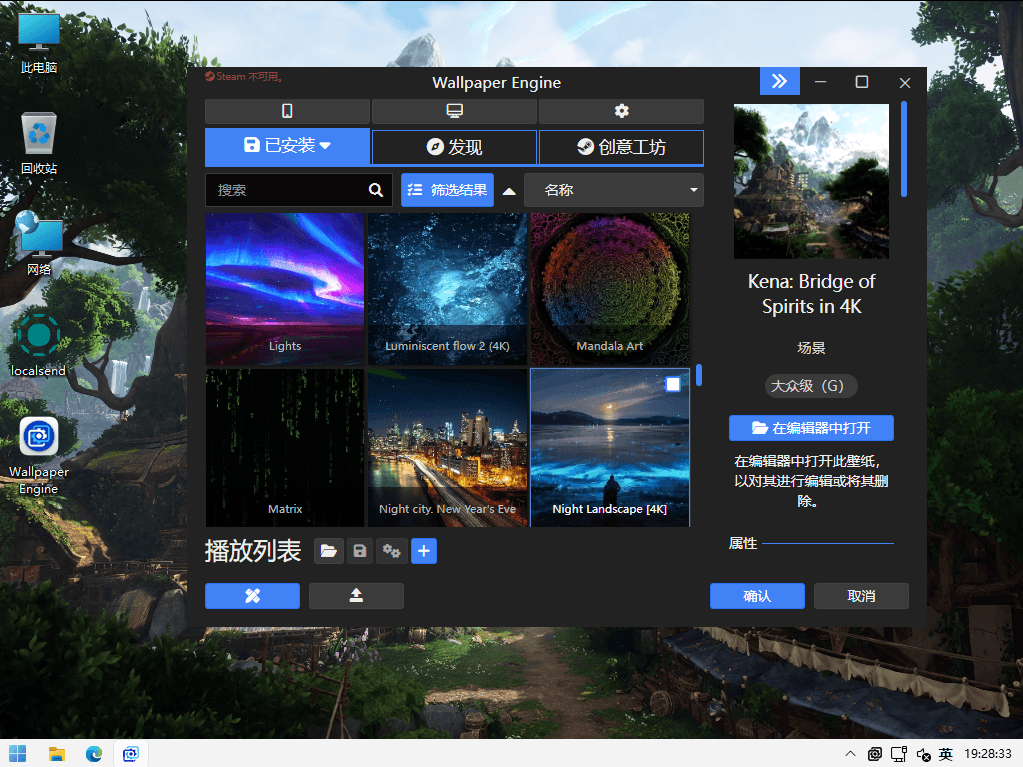Switch to the 发现 discover tab
Image resolution: width=1023 pixels, height=767 pixels.
click(454, 147)
